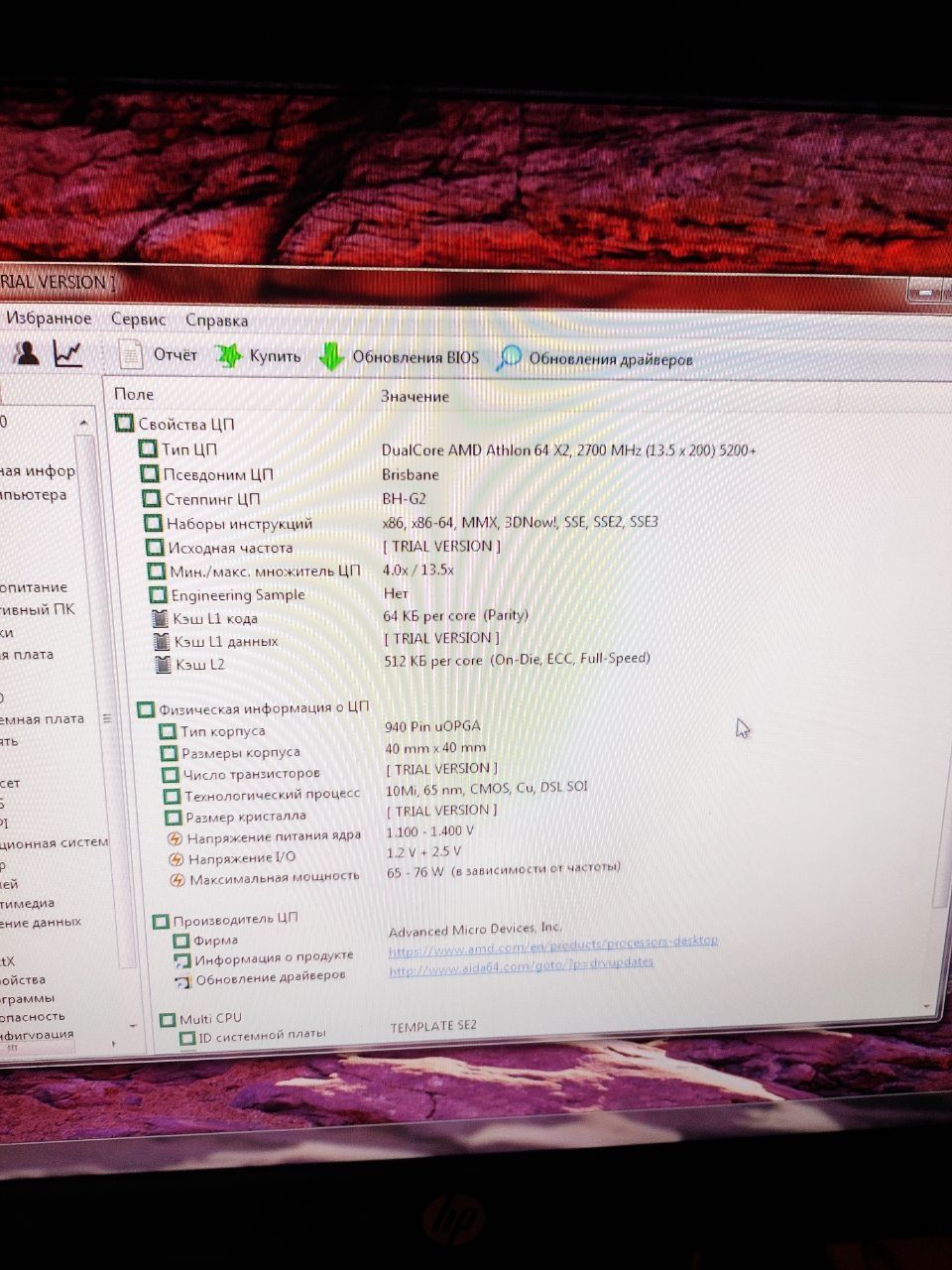Open the Избранное menu
This screenshot has height=1270, width=952.
click(48, 318)
